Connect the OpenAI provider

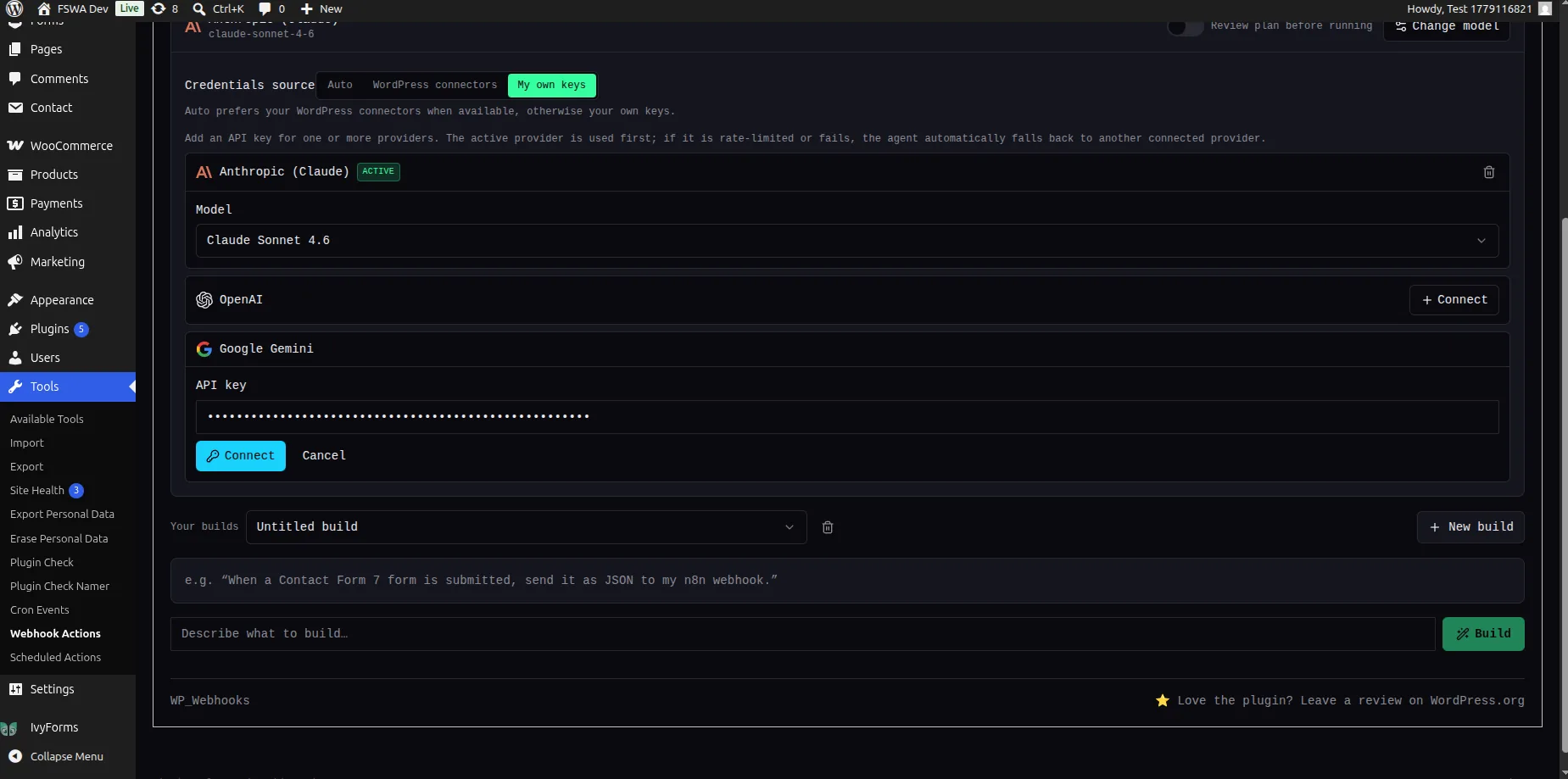[1454, 300]
